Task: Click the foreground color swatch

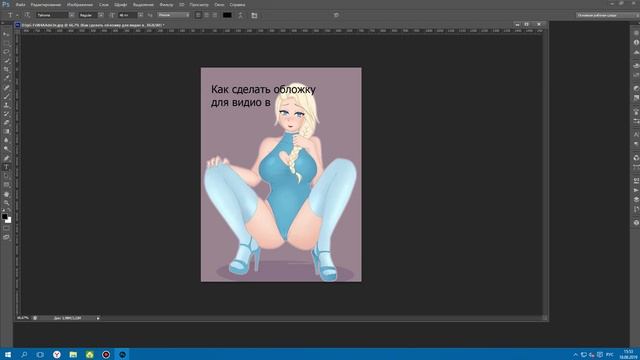Action: (4, 216)
